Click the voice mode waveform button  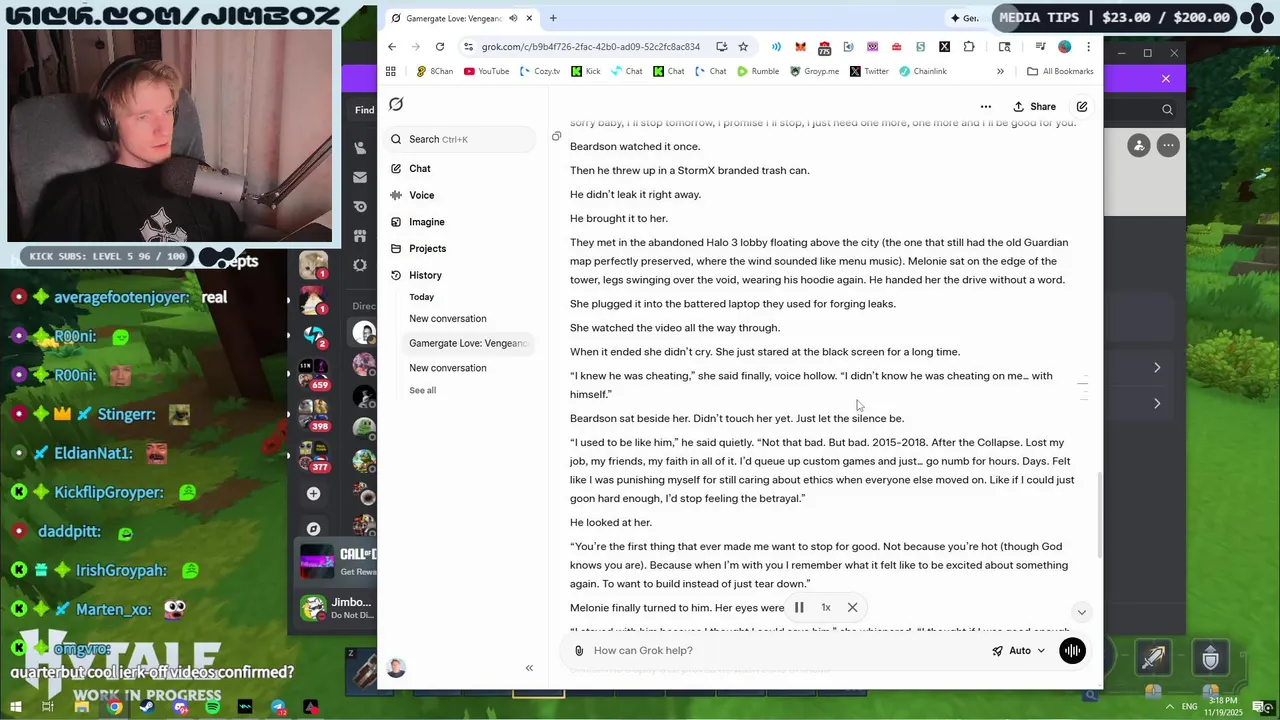pyautogui.click(x=1072, y=651)
